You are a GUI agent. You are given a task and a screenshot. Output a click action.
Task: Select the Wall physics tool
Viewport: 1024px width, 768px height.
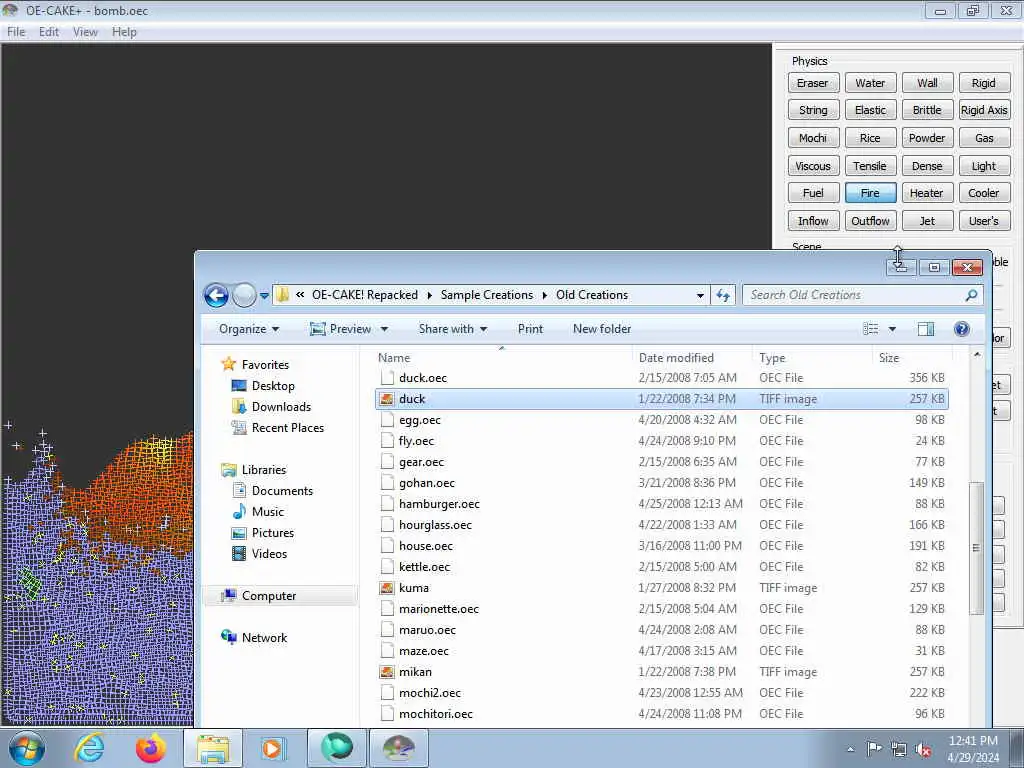coord(927,83)
